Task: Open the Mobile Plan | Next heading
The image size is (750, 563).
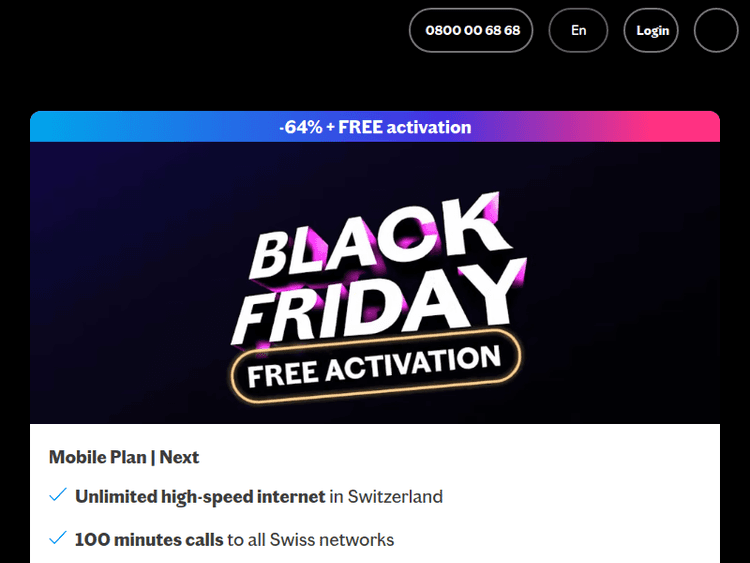Action: point(124,457)
